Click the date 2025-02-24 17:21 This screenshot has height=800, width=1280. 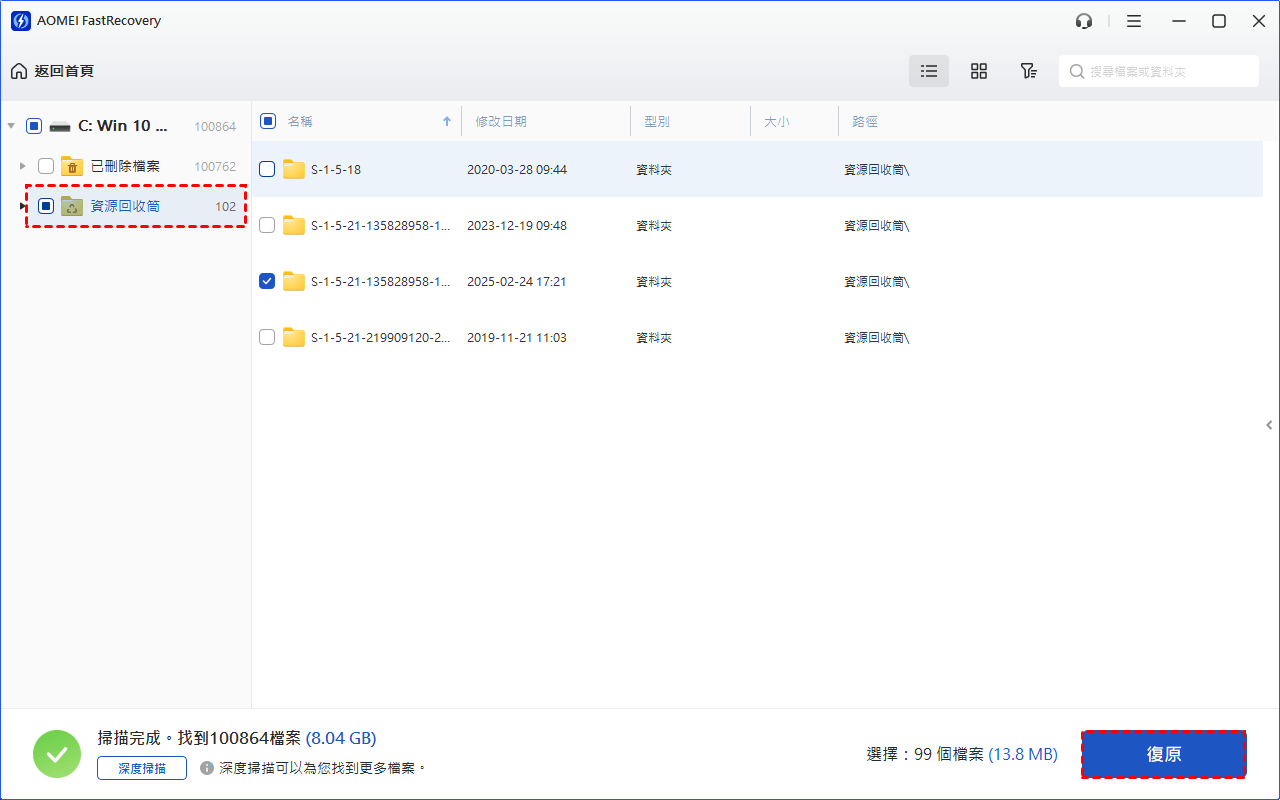[x=517, y=281]
